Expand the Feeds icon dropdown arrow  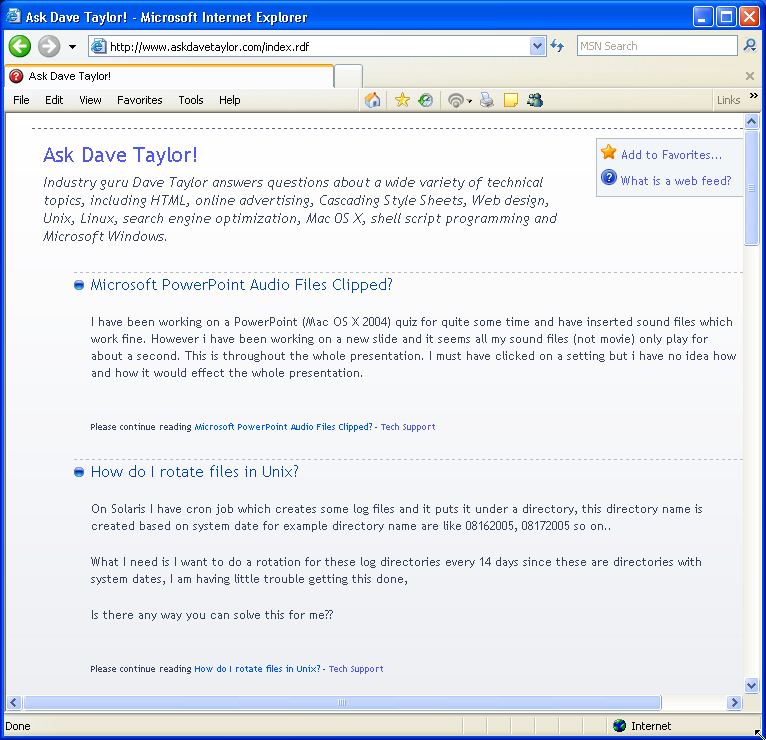(x=469, y=101)
